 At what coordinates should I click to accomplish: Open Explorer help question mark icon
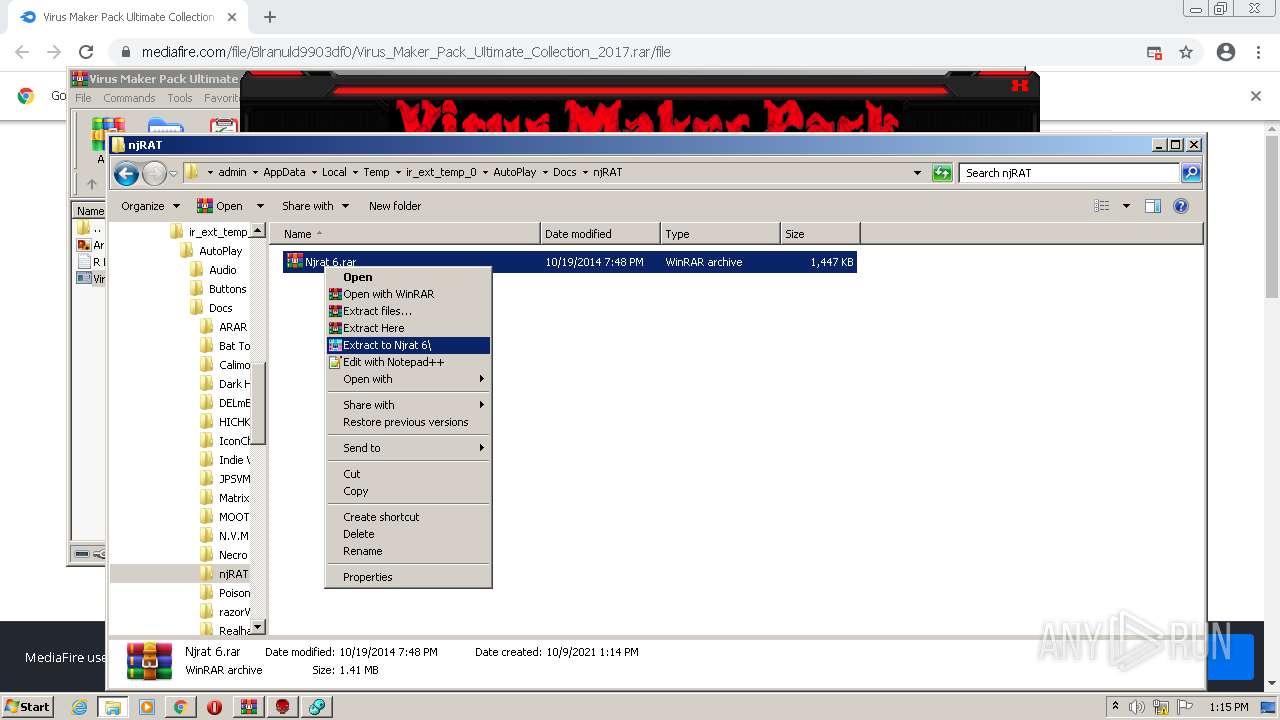(1181, 206)
